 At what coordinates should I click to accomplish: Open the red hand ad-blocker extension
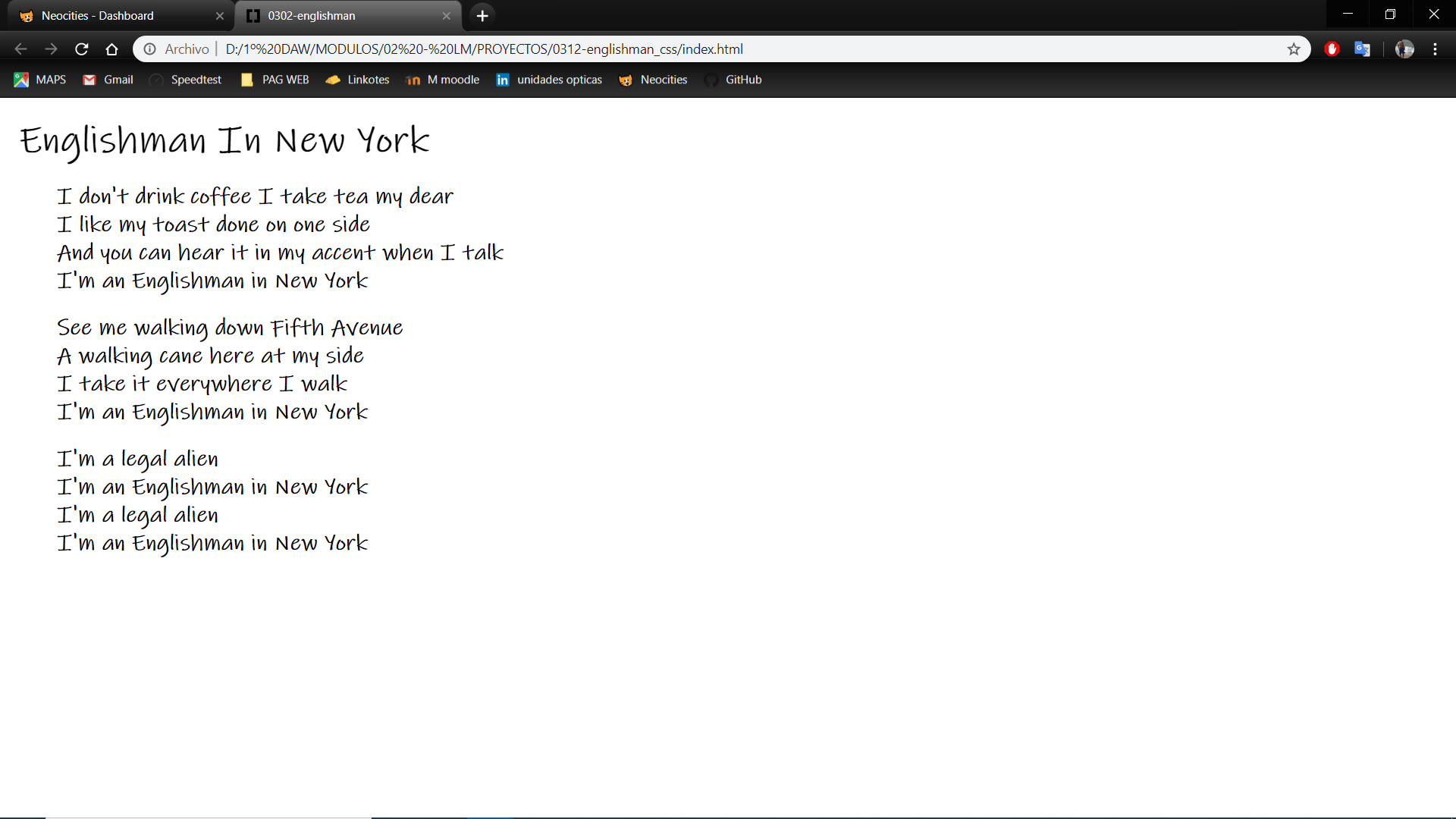pos(1332,49)
